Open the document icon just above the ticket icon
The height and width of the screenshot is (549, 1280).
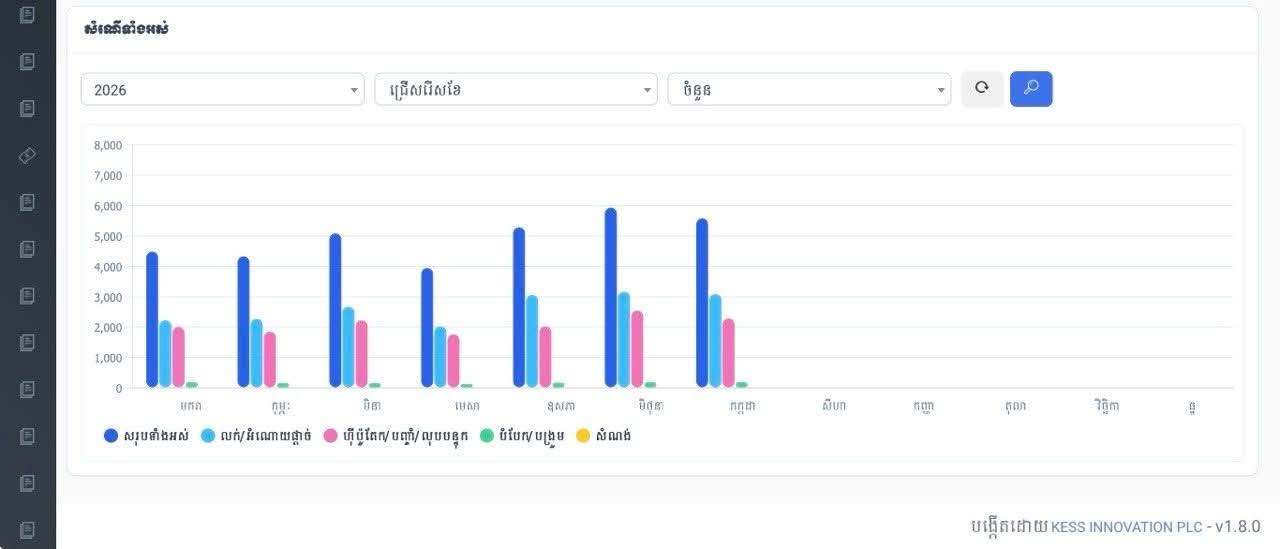(28, 108)
